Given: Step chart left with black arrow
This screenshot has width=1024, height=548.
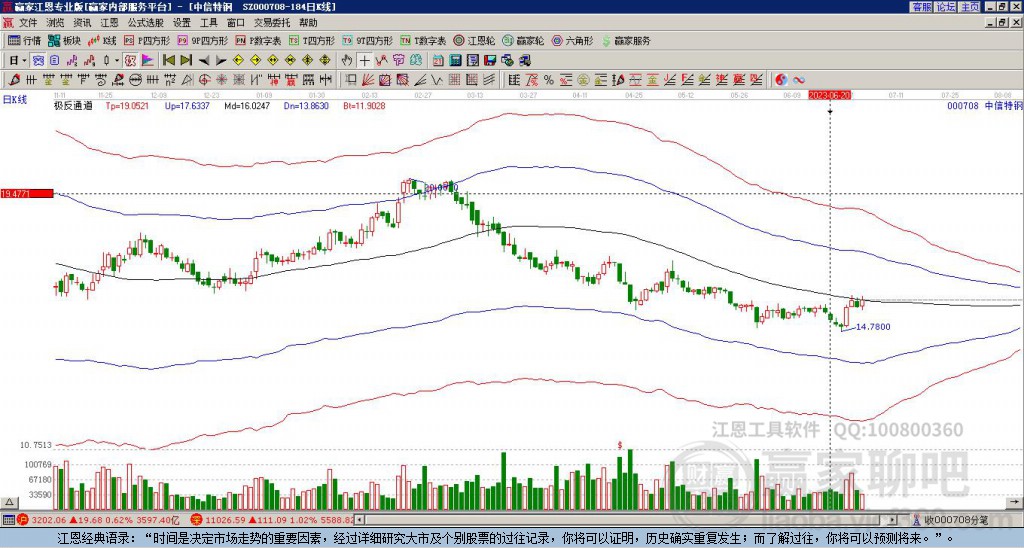Looking at the screenshot, I should pyautogui.click(x=204, y=61).
